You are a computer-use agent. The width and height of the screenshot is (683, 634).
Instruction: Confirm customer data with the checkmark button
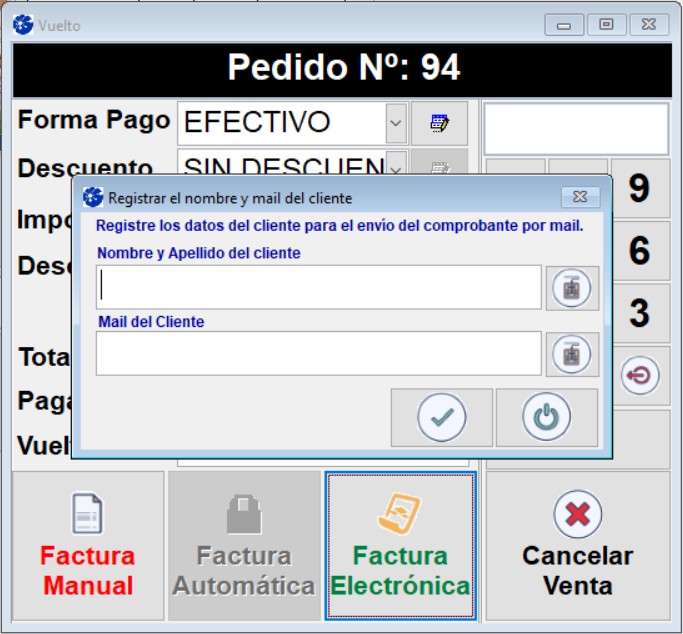441,417
